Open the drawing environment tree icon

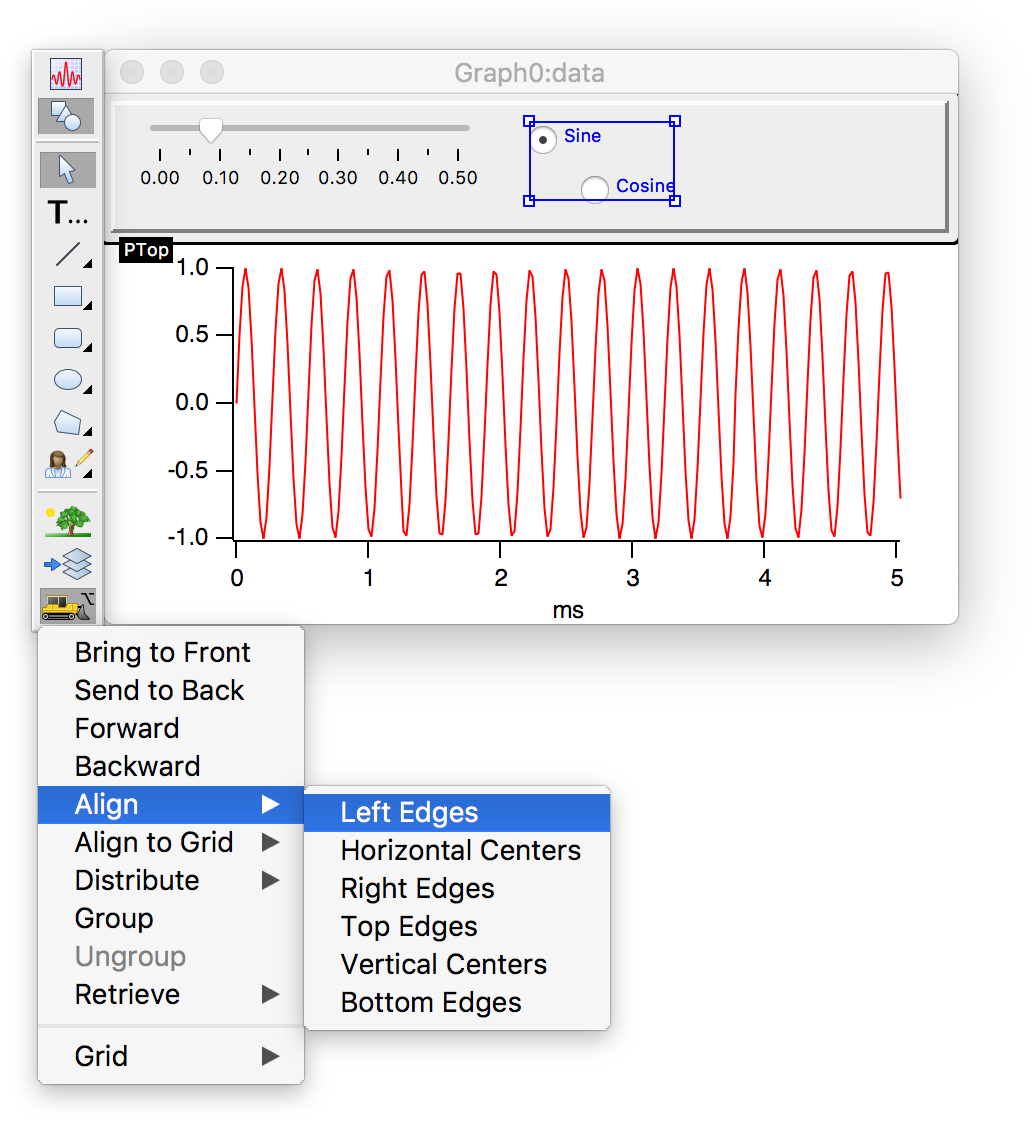[67, 520]
